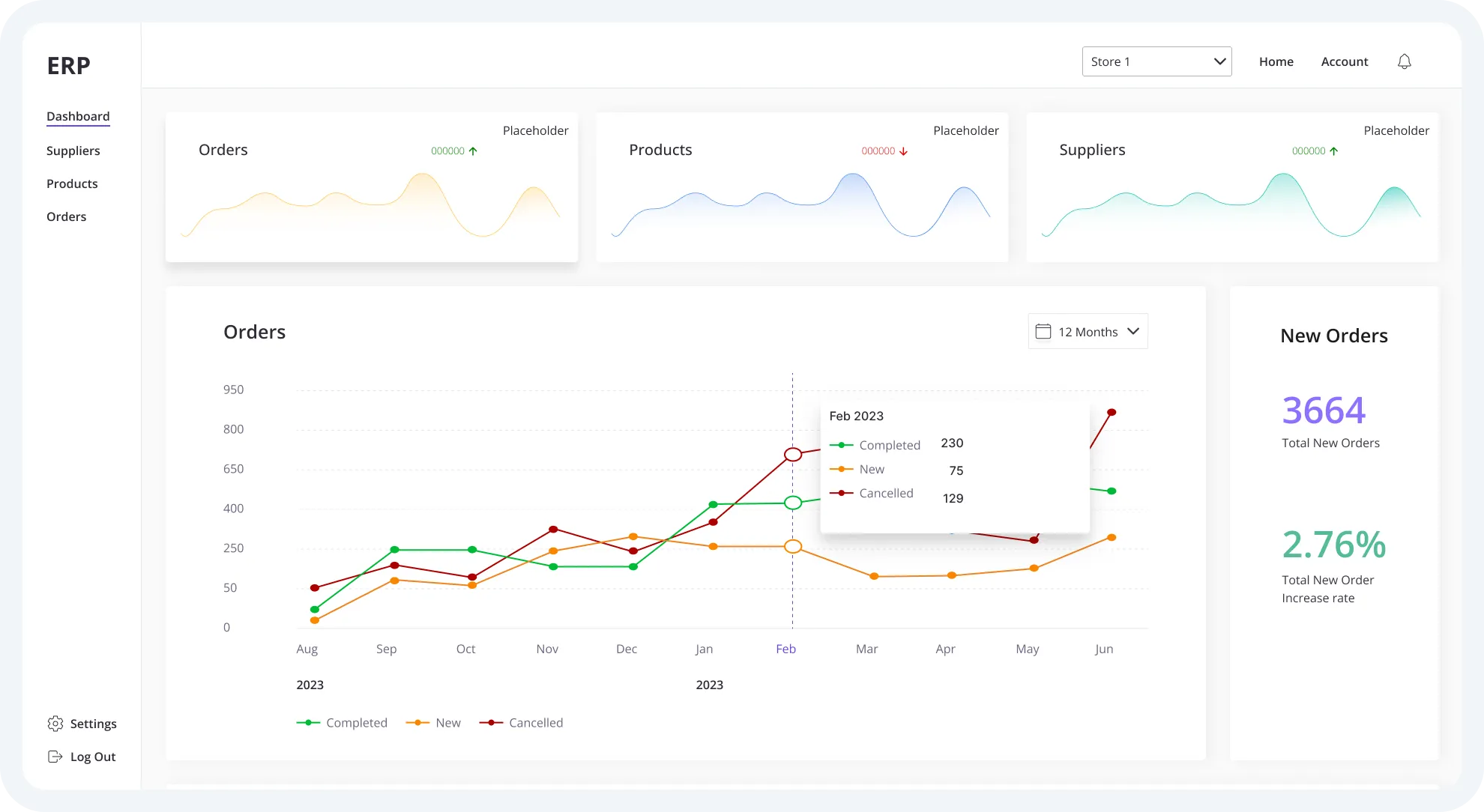Click the notification bell icon
1484x812 pixels.
coord(1405,61)
